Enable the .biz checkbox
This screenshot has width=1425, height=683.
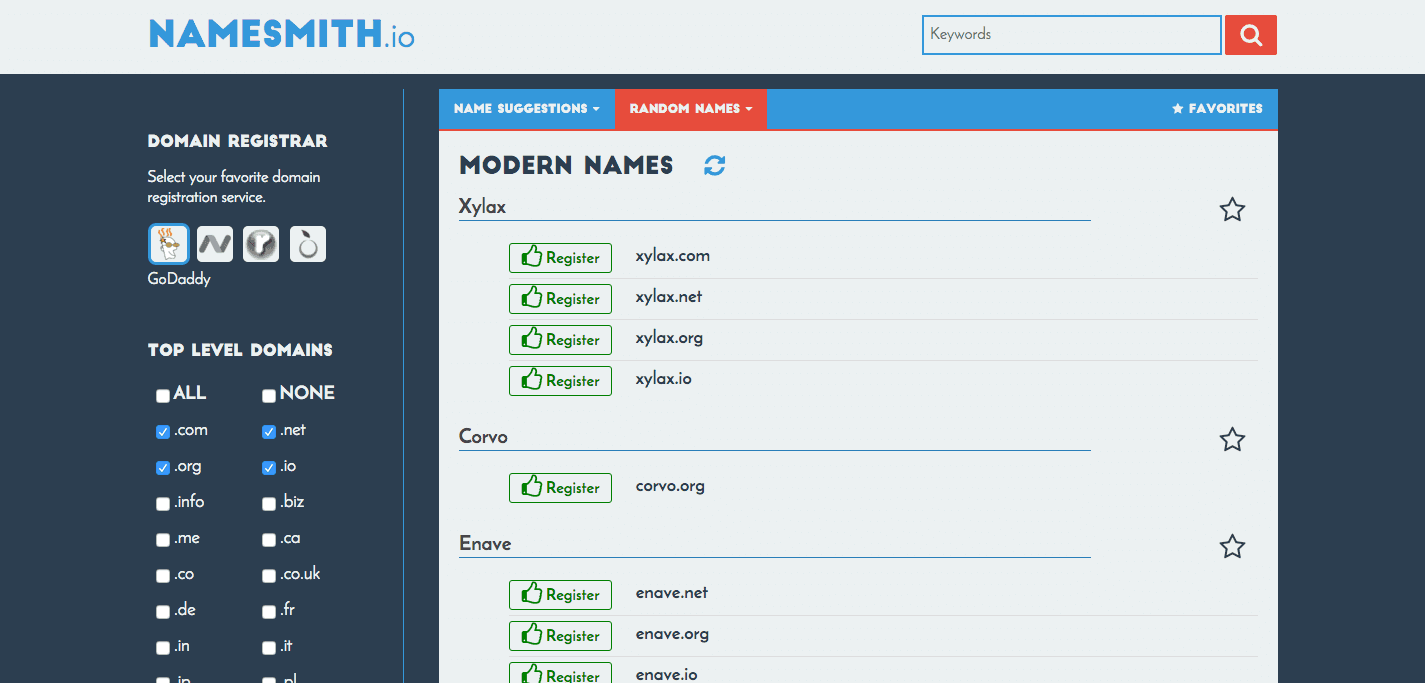click(x=269, y=504)
